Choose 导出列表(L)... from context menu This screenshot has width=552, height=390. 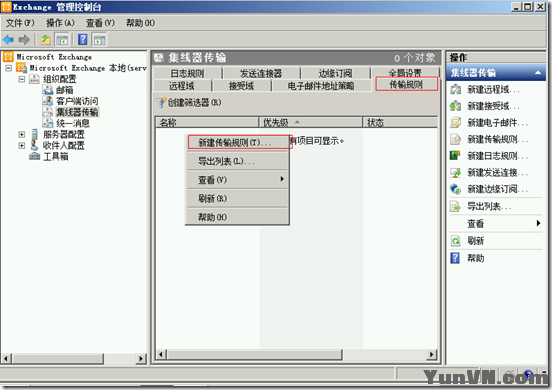[237, 161]
